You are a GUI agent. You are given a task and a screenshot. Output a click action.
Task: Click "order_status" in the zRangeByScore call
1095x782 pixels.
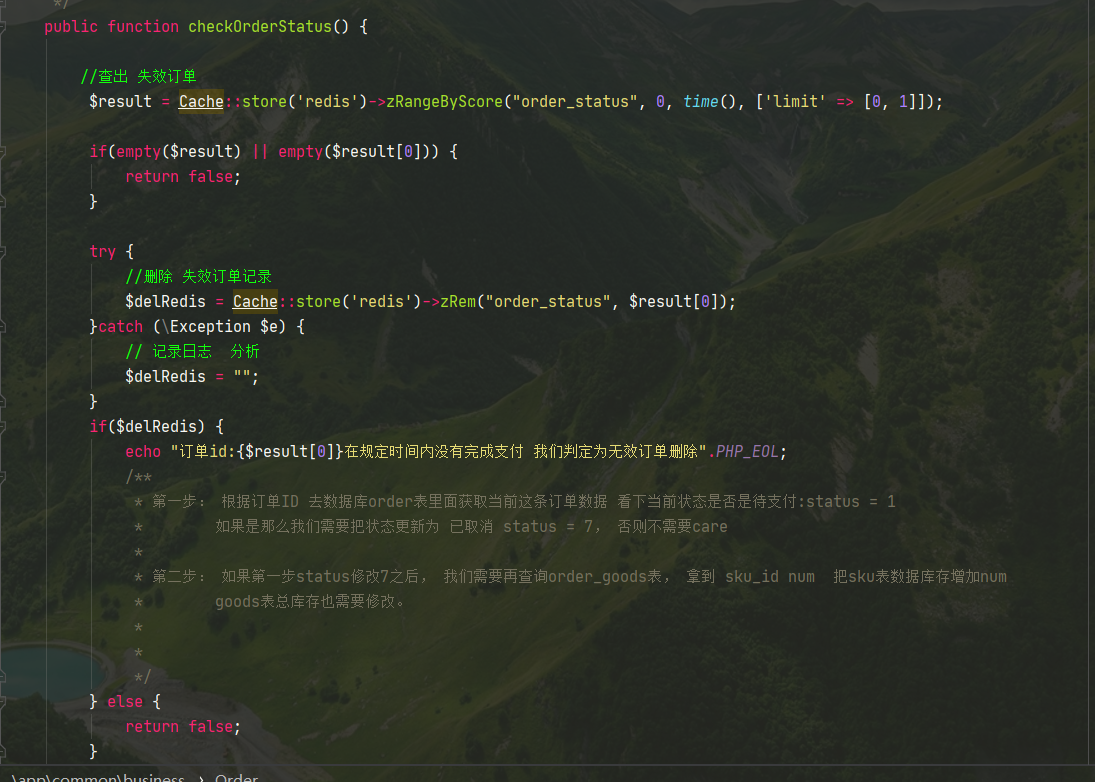click(575, 102)
